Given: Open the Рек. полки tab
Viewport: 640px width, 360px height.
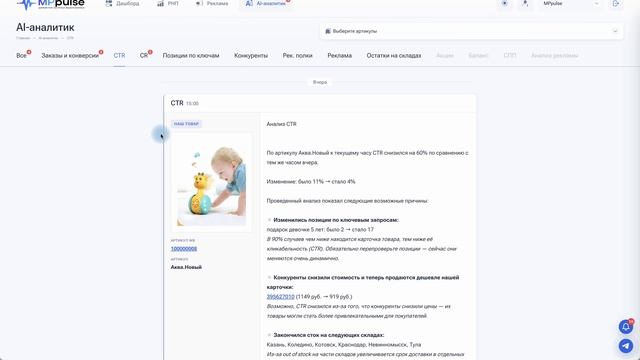Looking at the screenshot, I should tap(298, 56).
